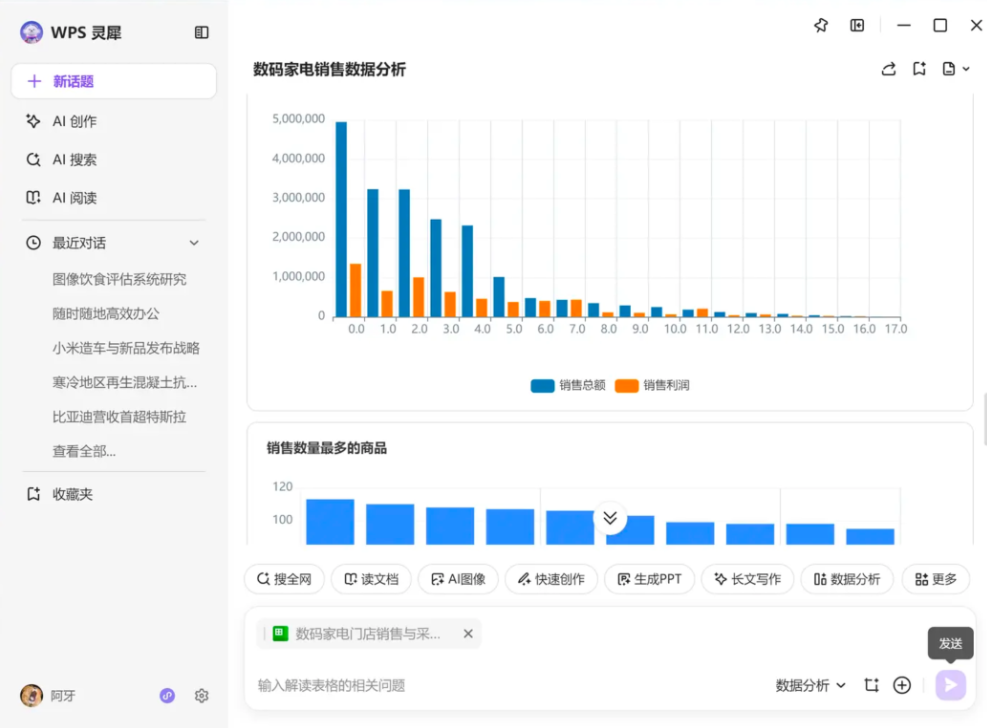Click the first bar in 销售数量最多的商品 chart
Viewport: 987px width, 728px height.
pyautogui.click(x=330, y=522)
